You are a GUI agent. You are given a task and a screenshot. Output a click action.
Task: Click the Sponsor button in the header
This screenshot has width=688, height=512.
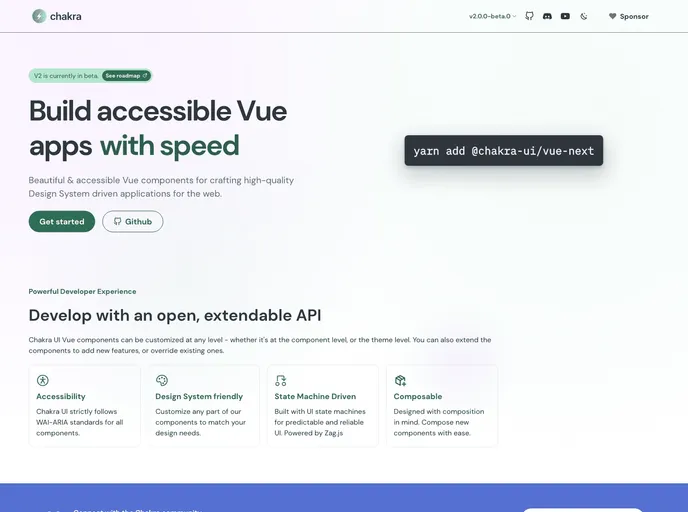click(x=628, y=16)
